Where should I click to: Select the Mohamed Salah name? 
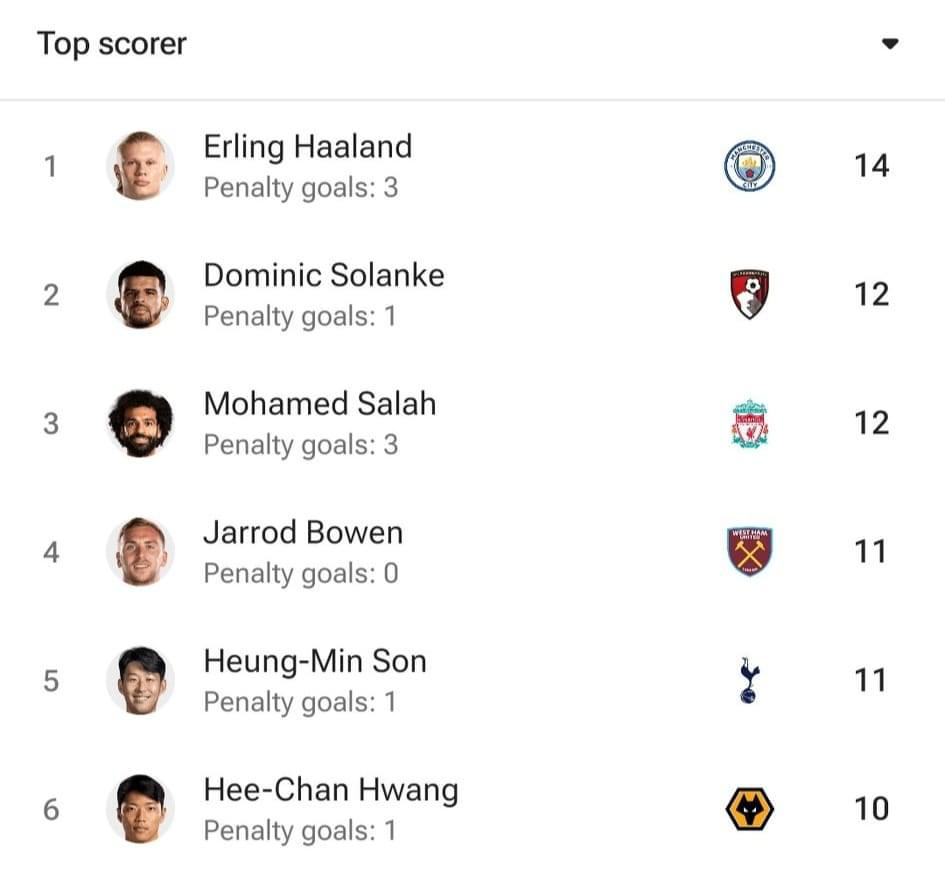coord(320,404)
